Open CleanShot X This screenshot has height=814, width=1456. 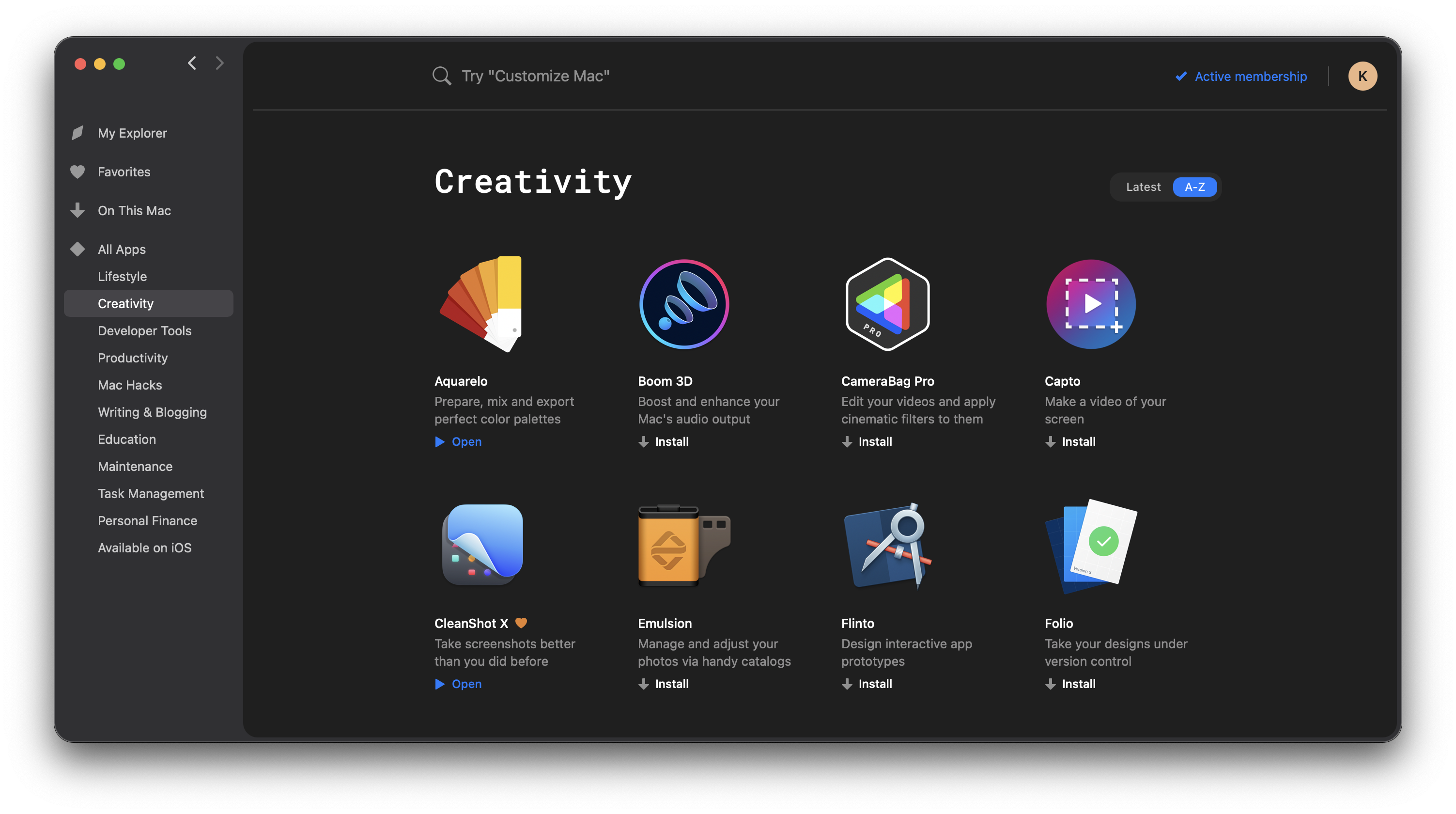(458, 684)
